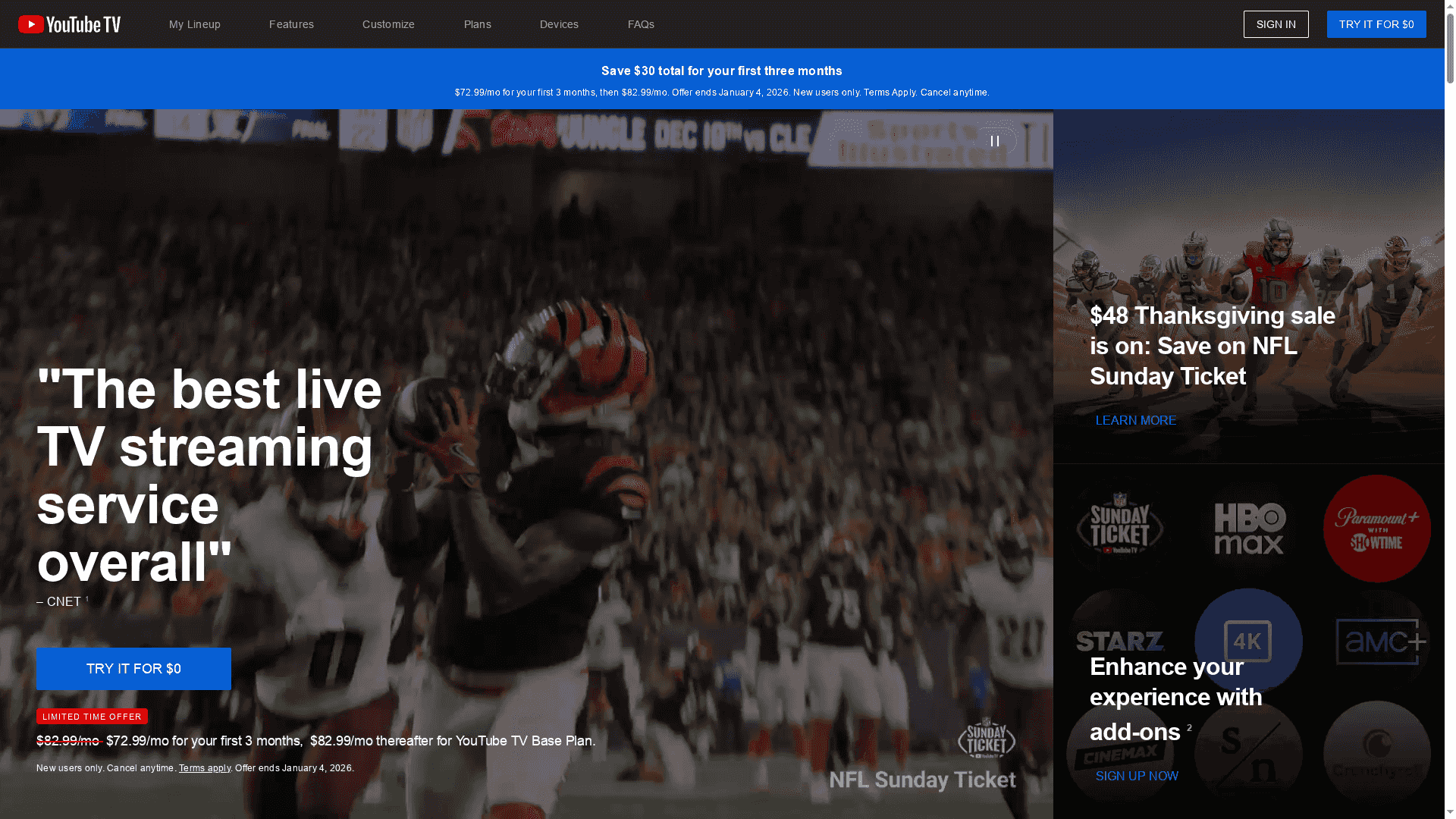1456x819 pixels.
Task: Open LEARN MORE under Thanksgiving sale
Action: click(x=1135, y=420)
